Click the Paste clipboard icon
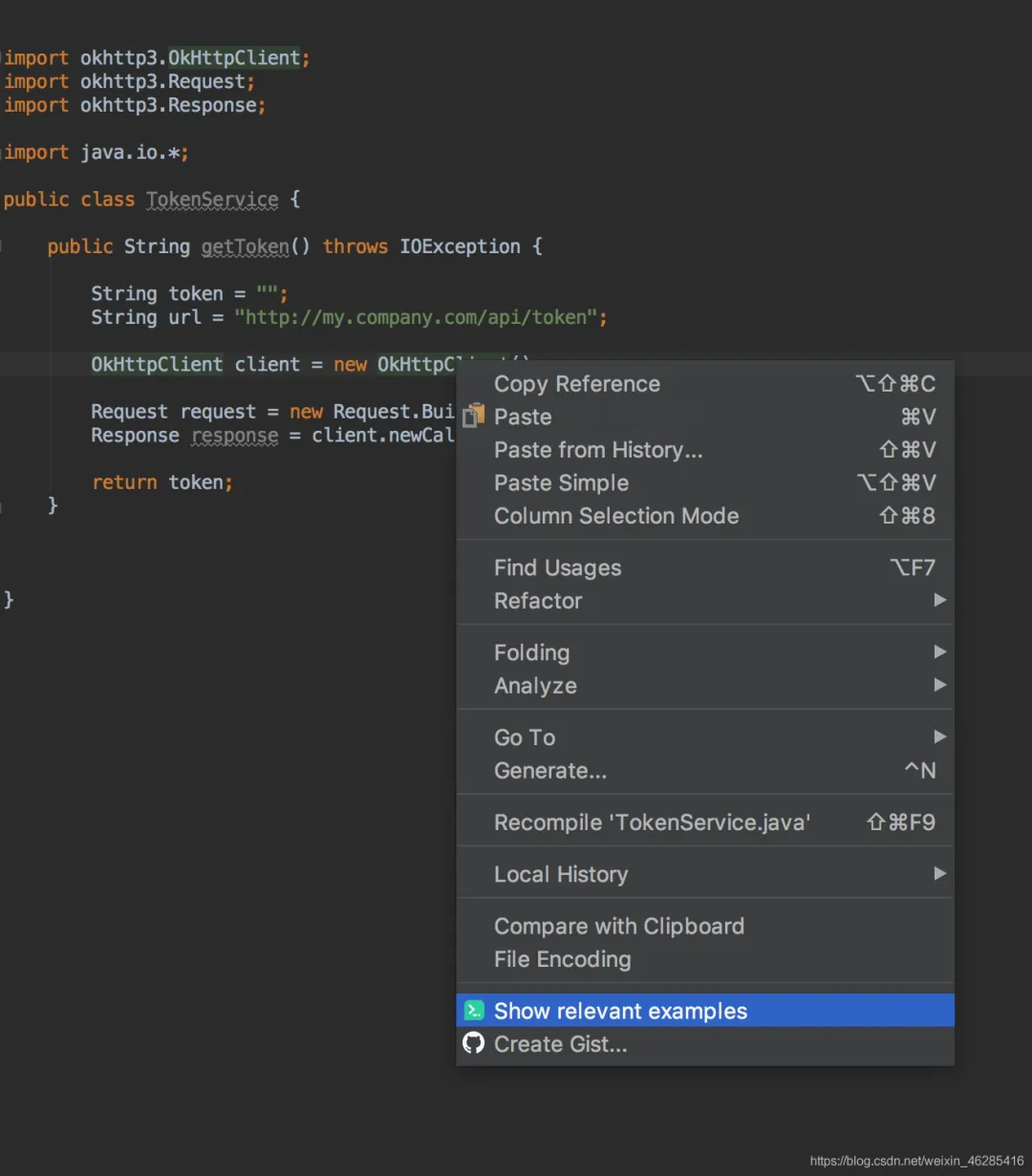 [x=474, y=416]
